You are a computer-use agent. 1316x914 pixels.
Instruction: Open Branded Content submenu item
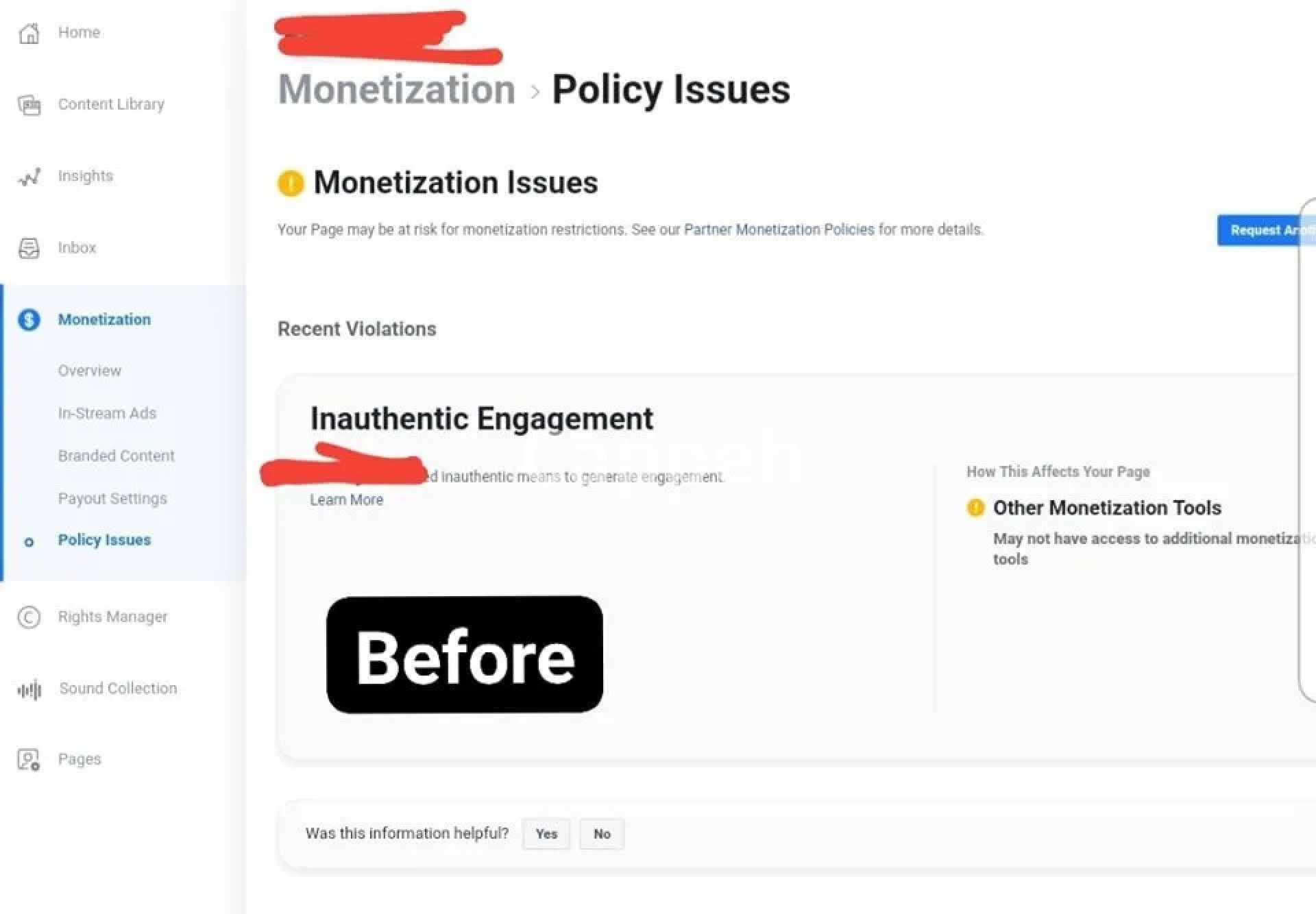tap(116, 456)
